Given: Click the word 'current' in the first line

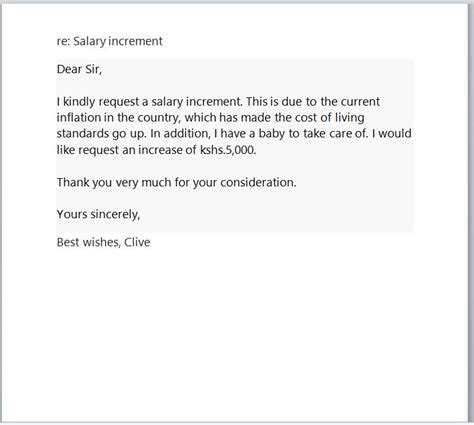Looking at the screenshot, I should (x=360, y=102).
